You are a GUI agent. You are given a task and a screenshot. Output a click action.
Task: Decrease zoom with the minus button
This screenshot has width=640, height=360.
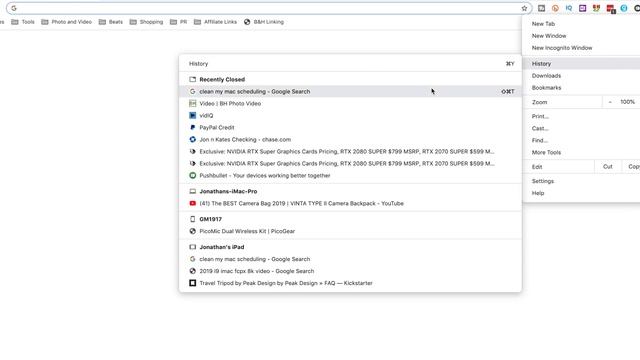[610, 102]
